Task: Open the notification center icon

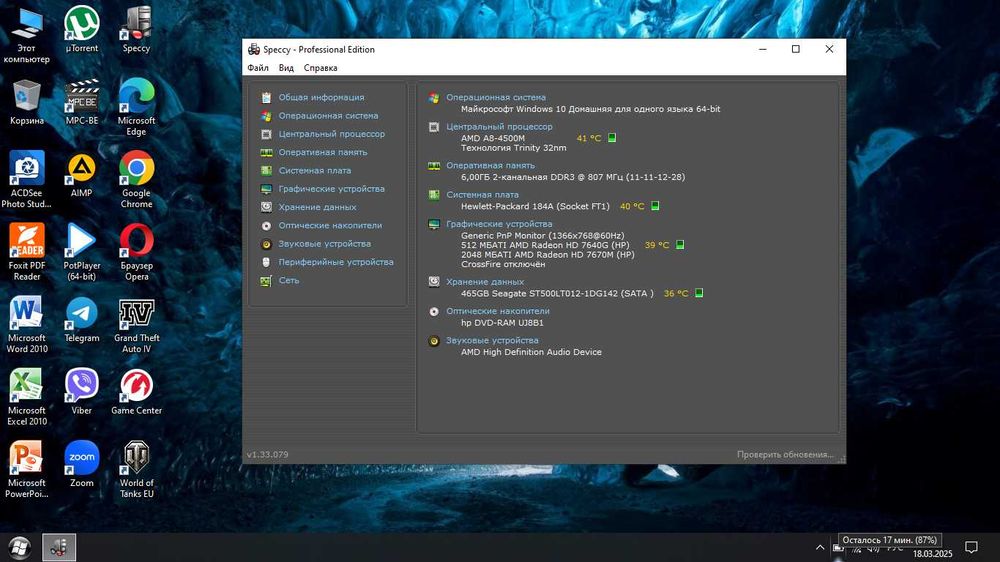Action: pyautogui.click(x=971, y=547)
